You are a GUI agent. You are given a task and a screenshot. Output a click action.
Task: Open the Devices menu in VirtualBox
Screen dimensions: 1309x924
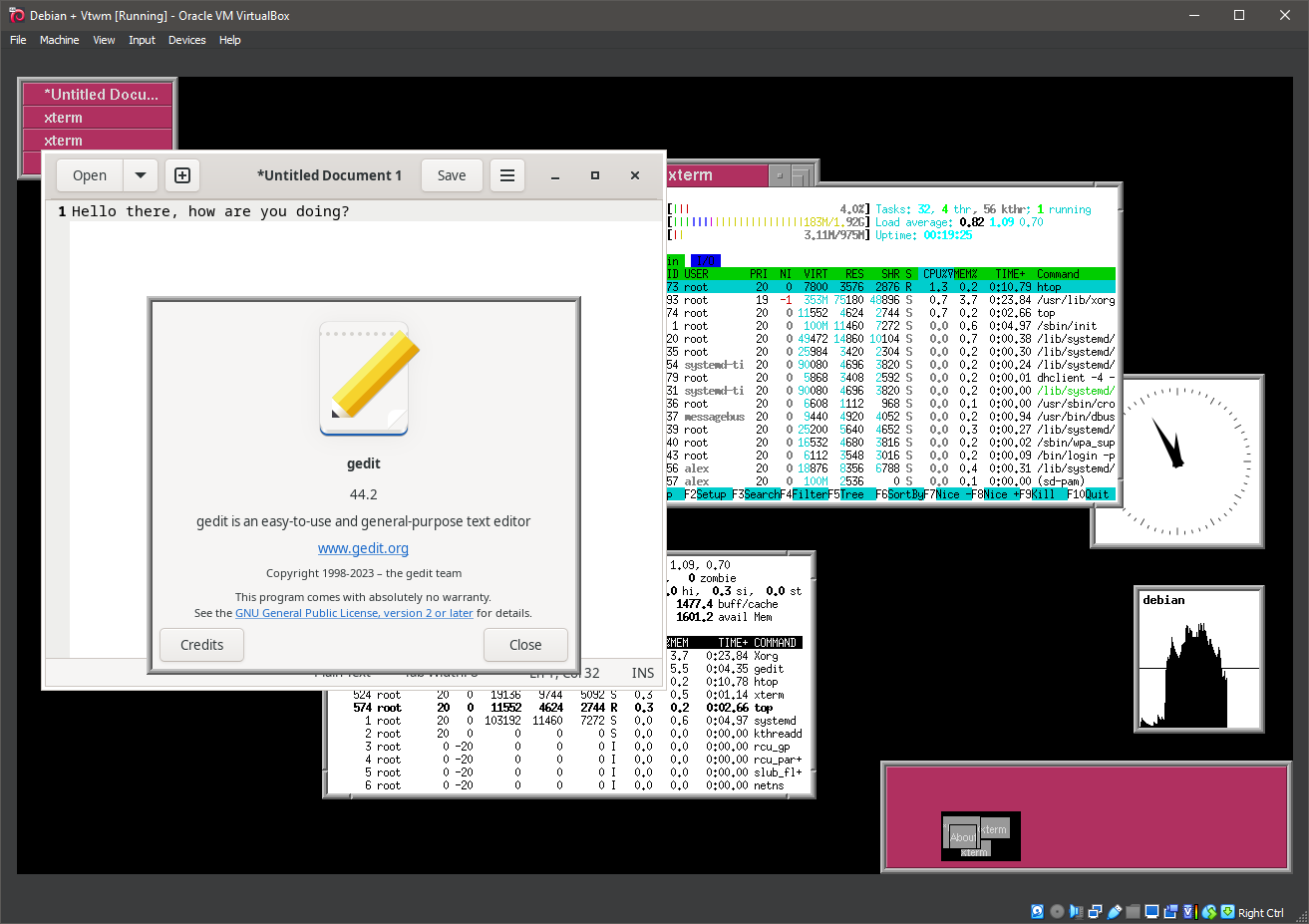coord(186,40)
